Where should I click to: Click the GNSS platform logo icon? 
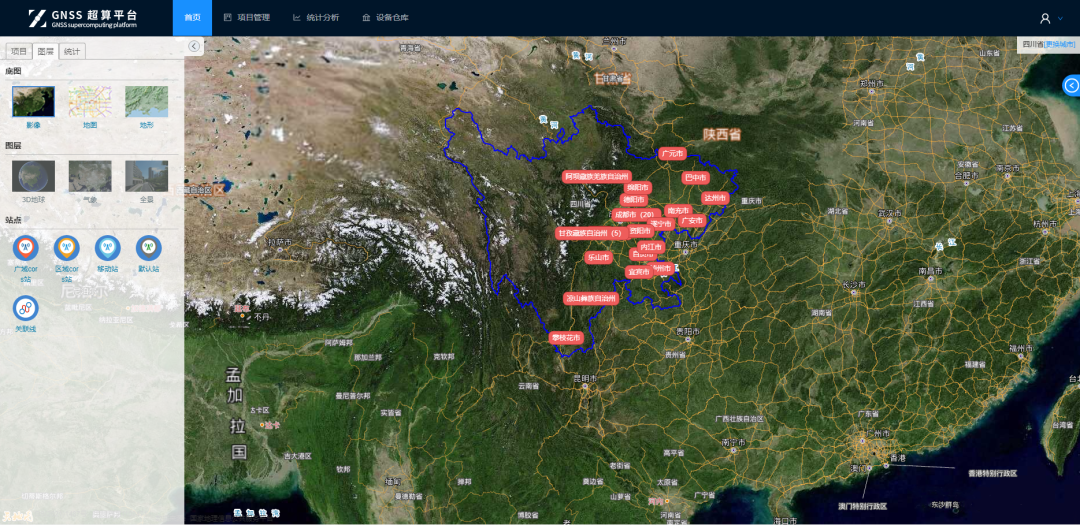point(37,18)
